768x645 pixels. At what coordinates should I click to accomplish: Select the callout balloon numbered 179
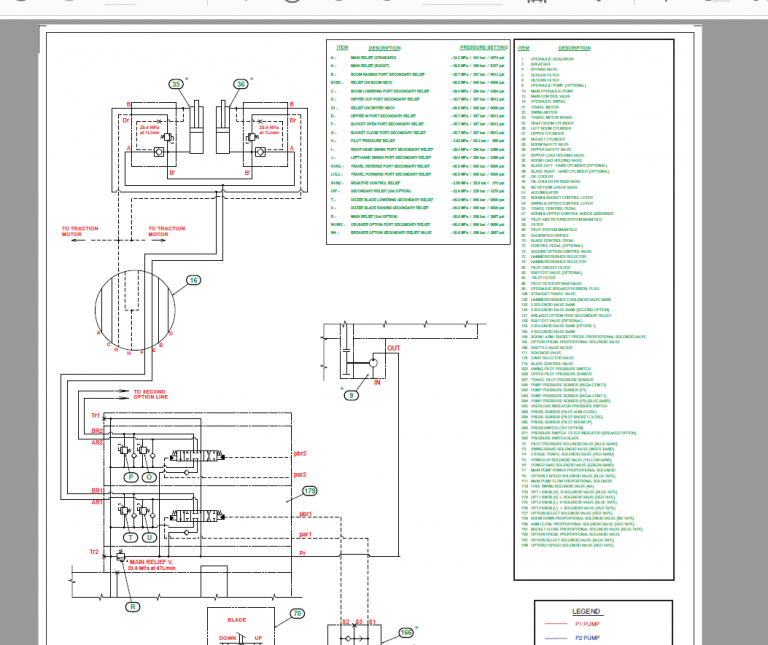(x=309, y=491)
